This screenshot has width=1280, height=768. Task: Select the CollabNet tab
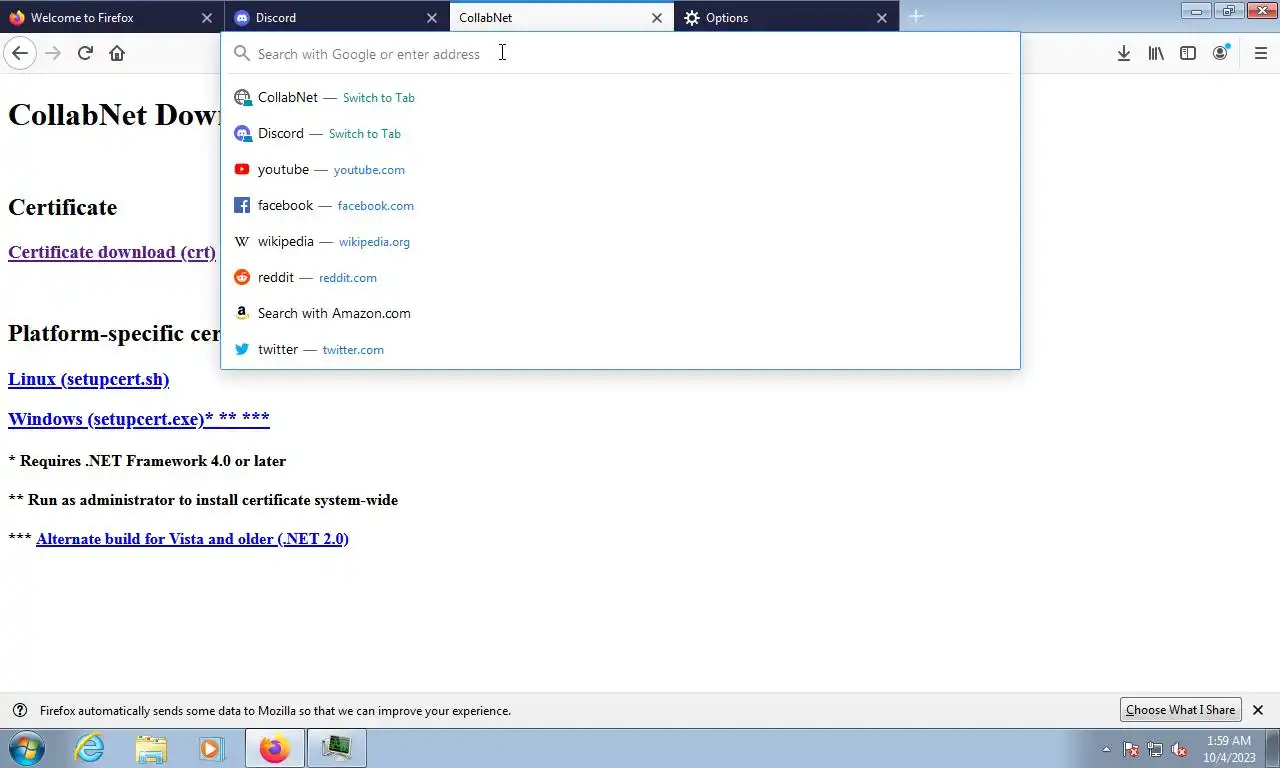pos(562,17)
